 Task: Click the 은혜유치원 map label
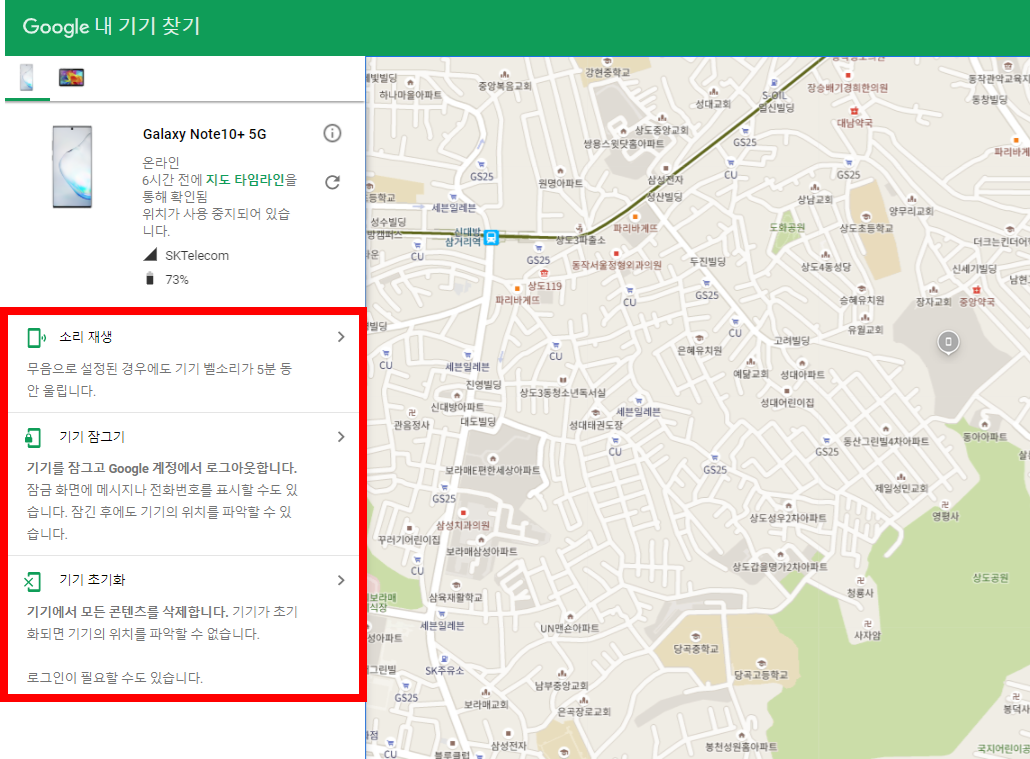tap(700, 350)
